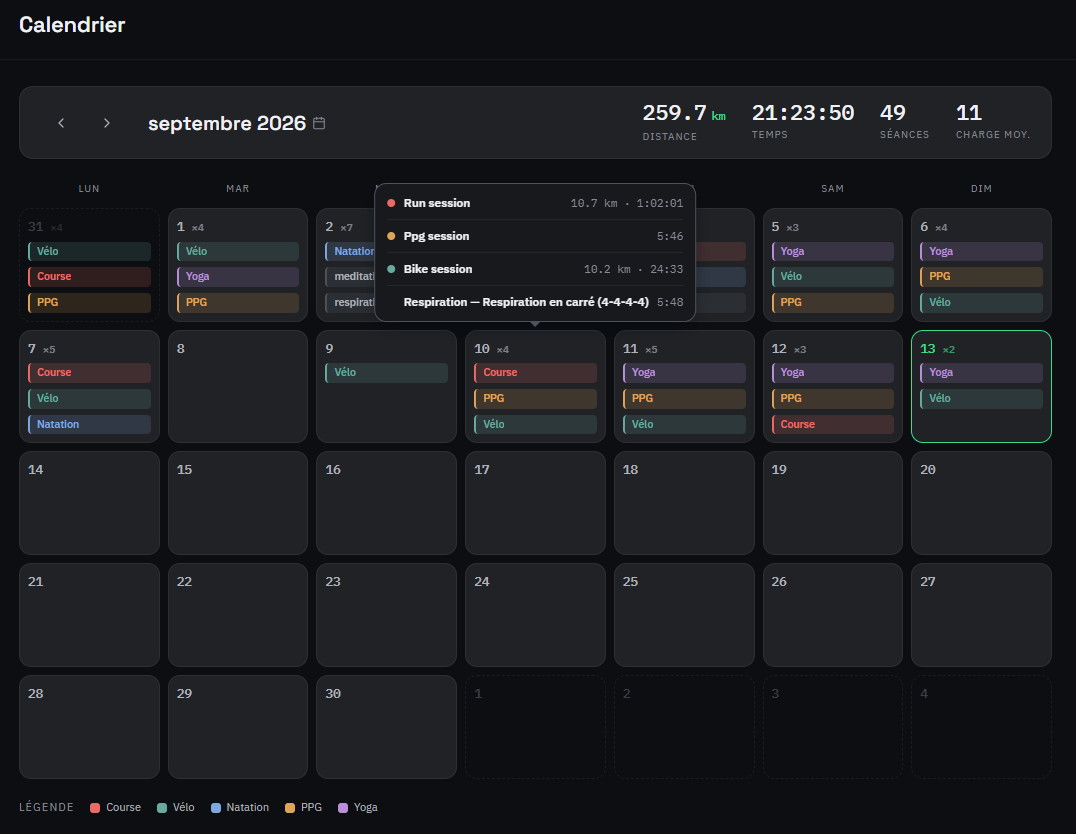The image size is (1076, 834).
Task: Open Vélo session on day 10
Action: tap(535, 424)
